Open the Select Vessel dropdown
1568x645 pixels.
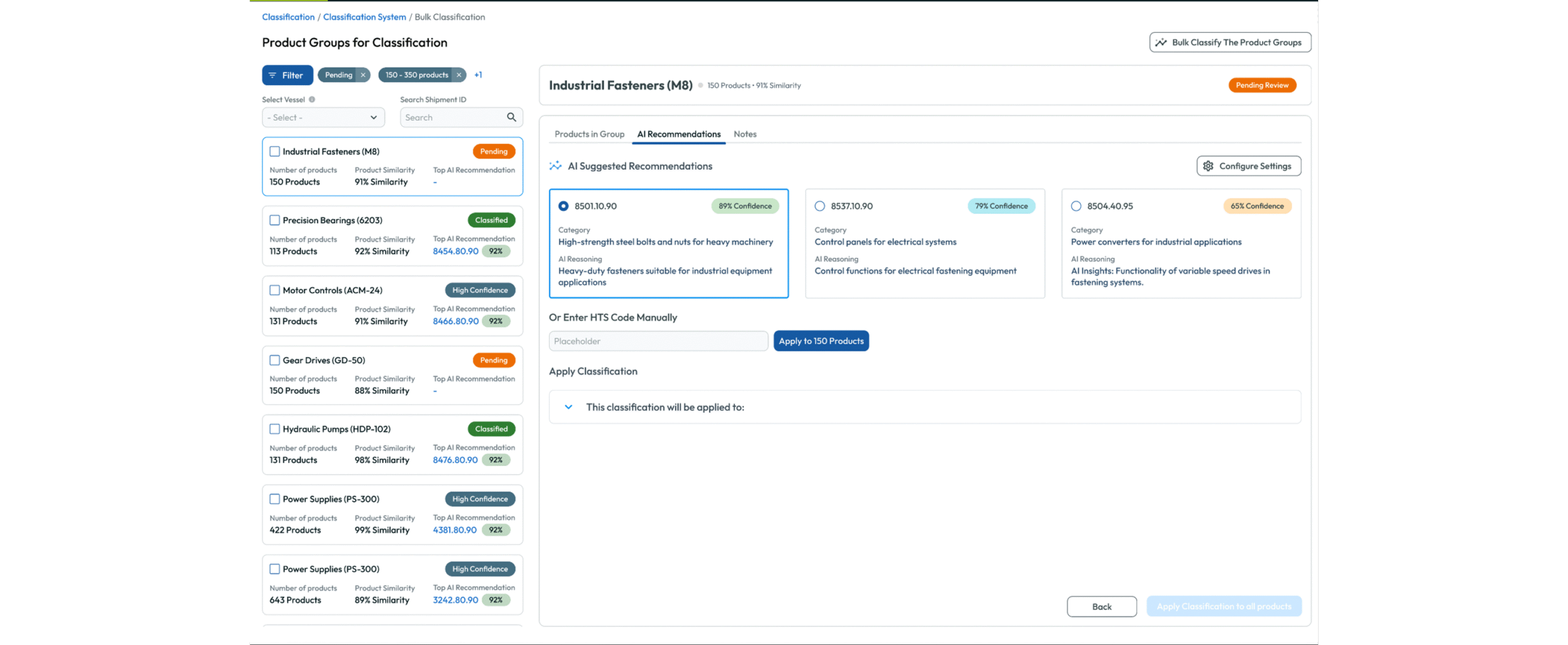pyautogui.click(x=323, y=118)
